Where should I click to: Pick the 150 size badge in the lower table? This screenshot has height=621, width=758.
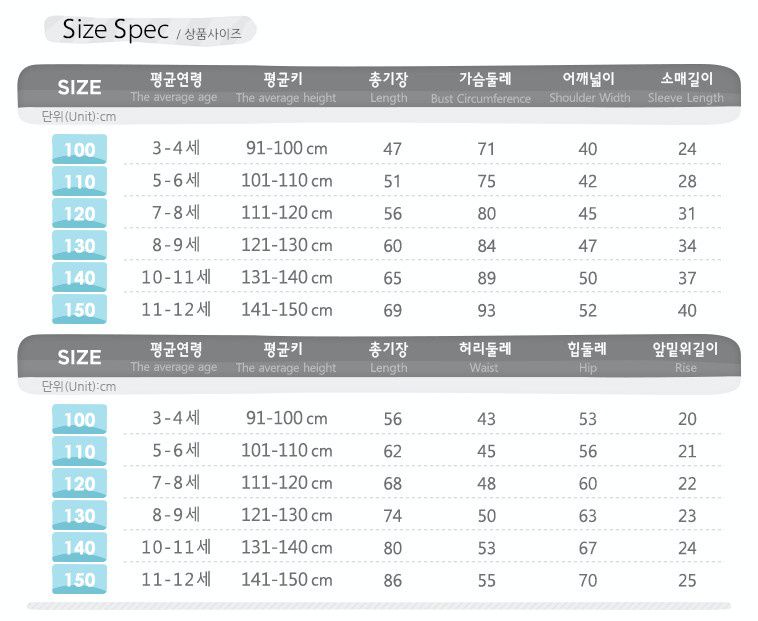[x=79, y=580]
